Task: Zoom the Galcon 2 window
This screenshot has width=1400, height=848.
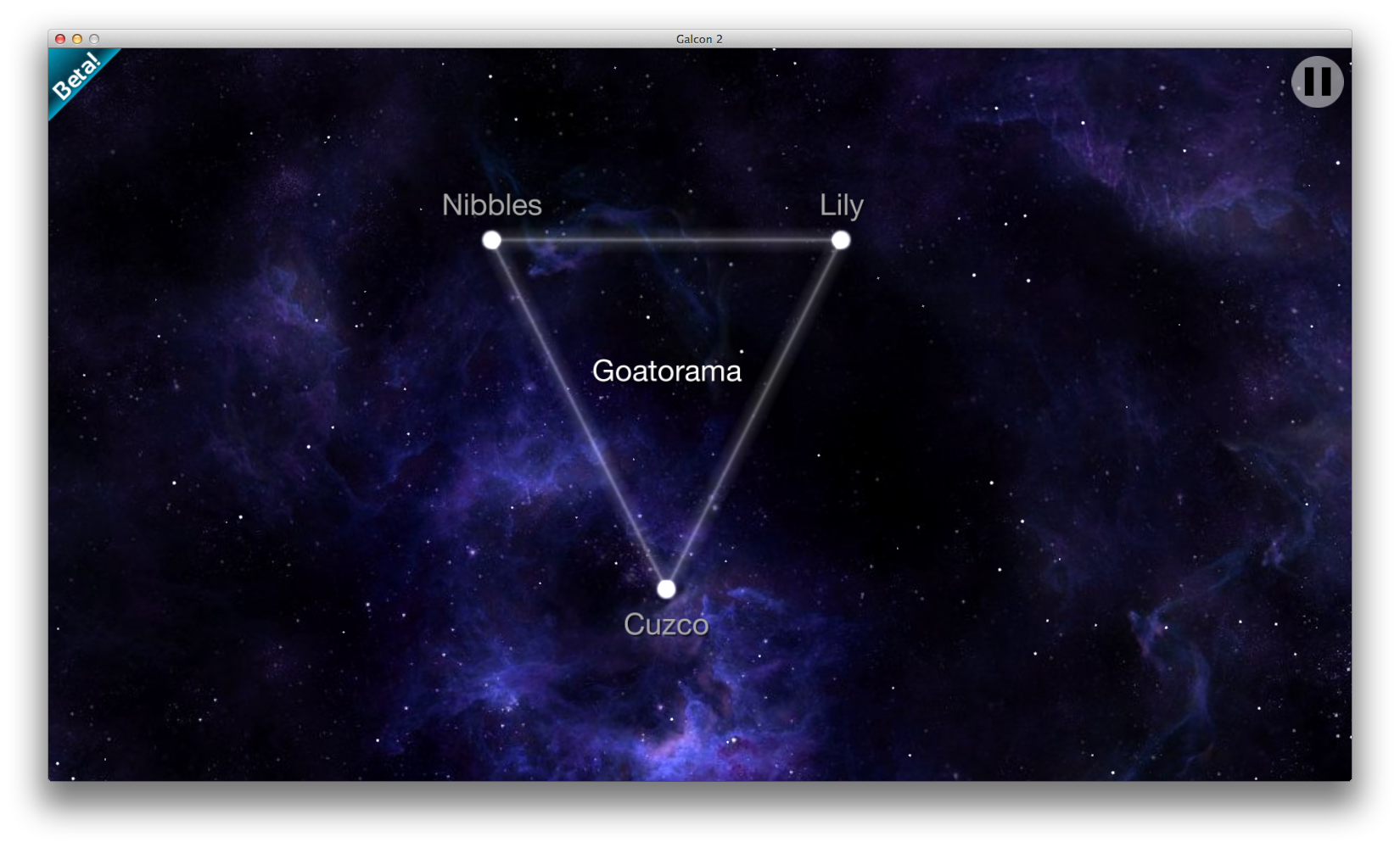Action: (x=94, y=39)
